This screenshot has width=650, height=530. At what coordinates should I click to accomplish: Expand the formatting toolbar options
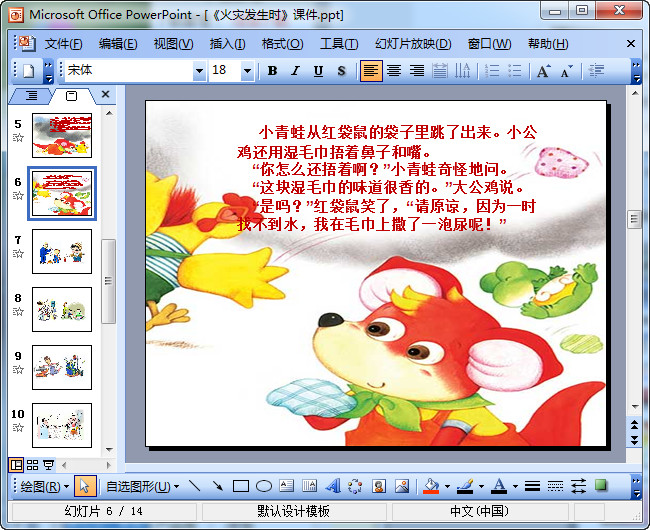pyautogui.click(x=636, y=71)
